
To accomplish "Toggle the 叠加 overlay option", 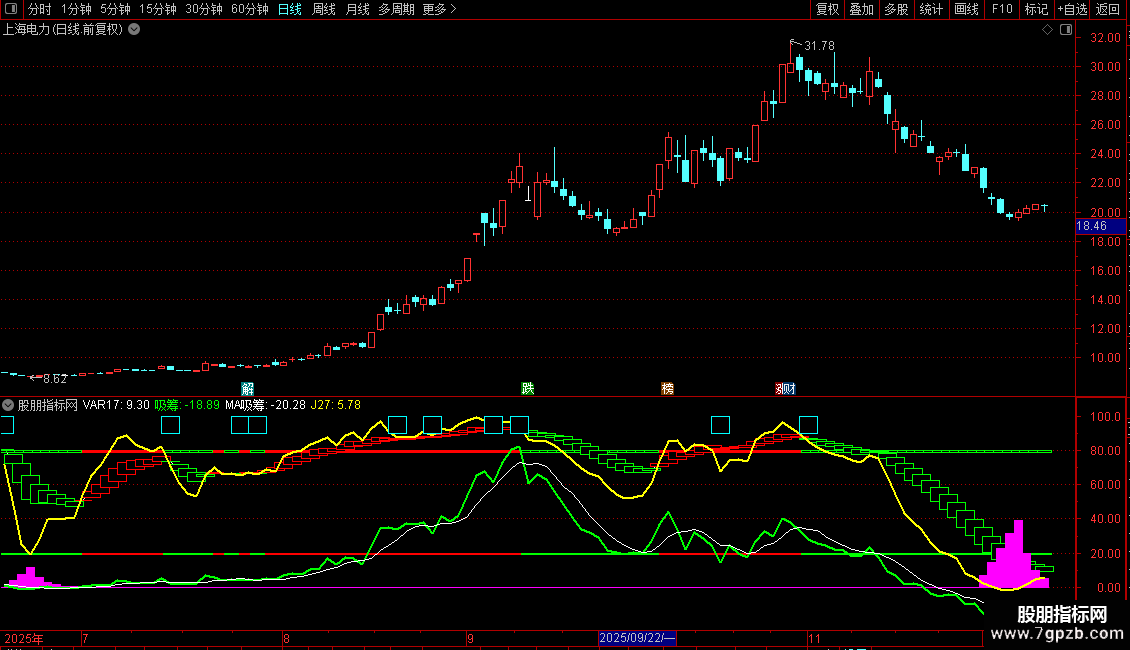I will (x=861, y=9).
